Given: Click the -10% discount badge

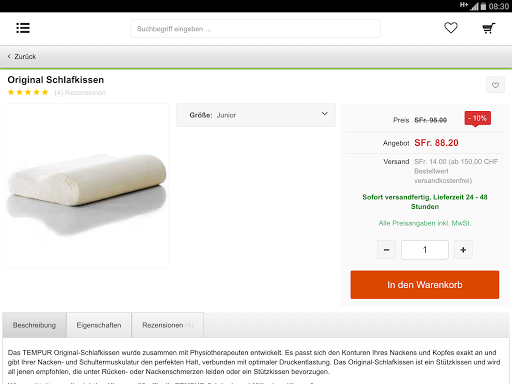Looking at the screenshot, I should (x=478, y=119).
